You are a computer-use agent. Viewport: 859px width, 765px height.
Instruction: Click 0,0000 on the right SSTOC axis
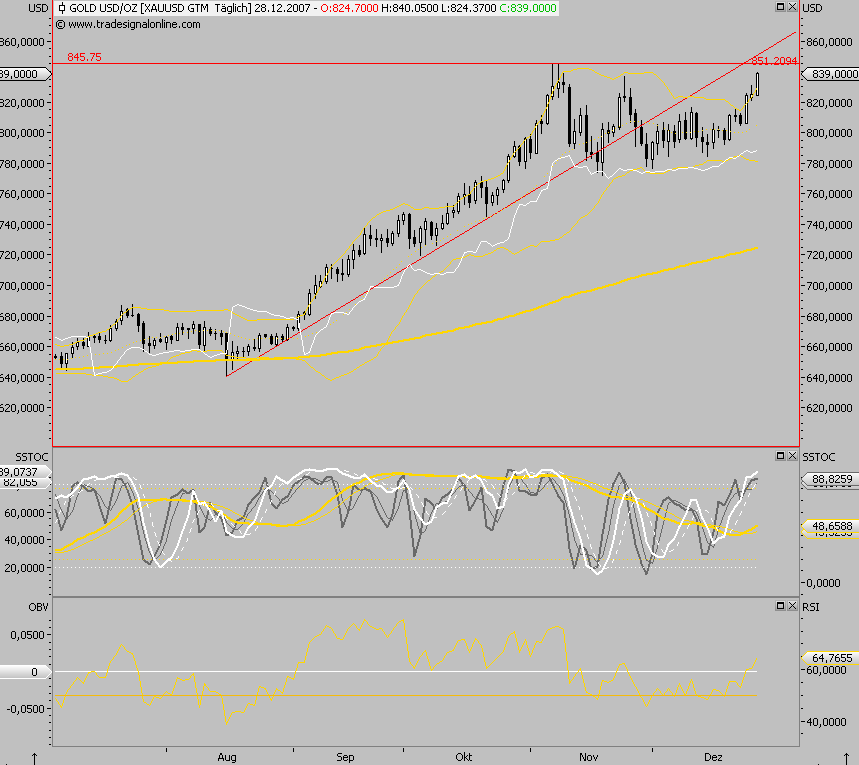pyautogui.click(x=823, y=583)
